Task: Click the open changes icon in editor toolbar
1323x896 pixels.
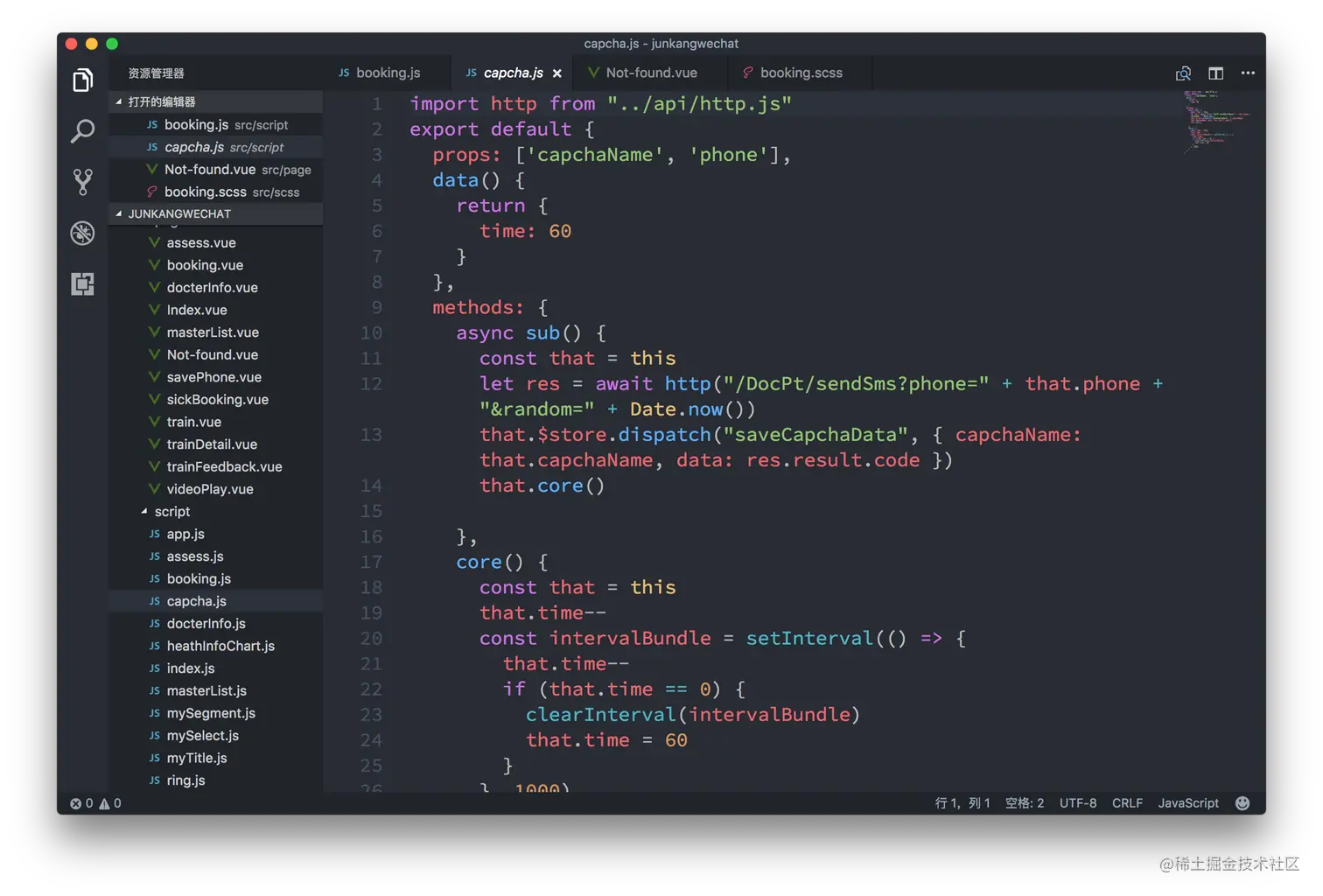Action: pos(1183,73)
